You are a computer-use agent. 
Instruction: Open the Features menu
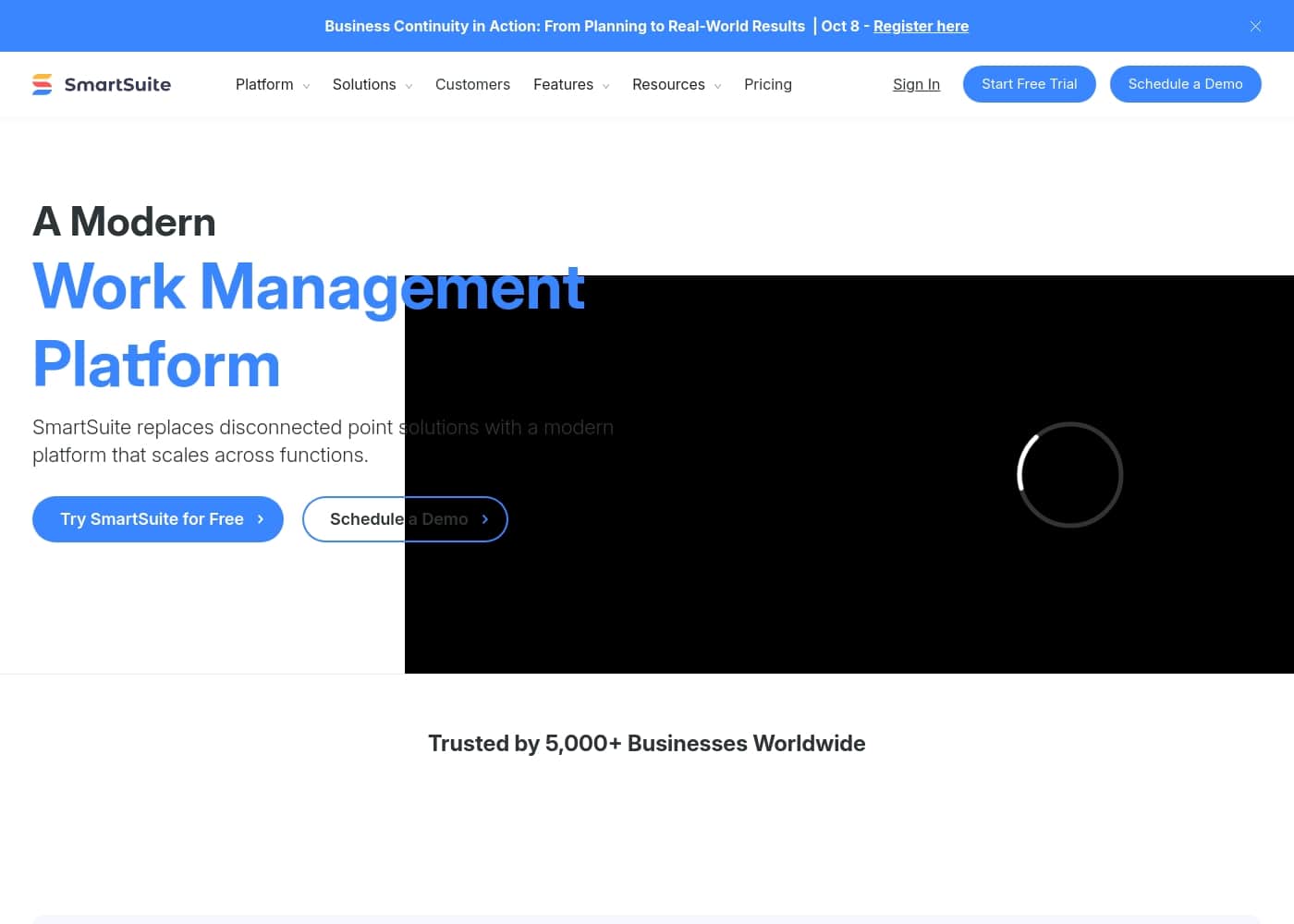click(563, 84)
